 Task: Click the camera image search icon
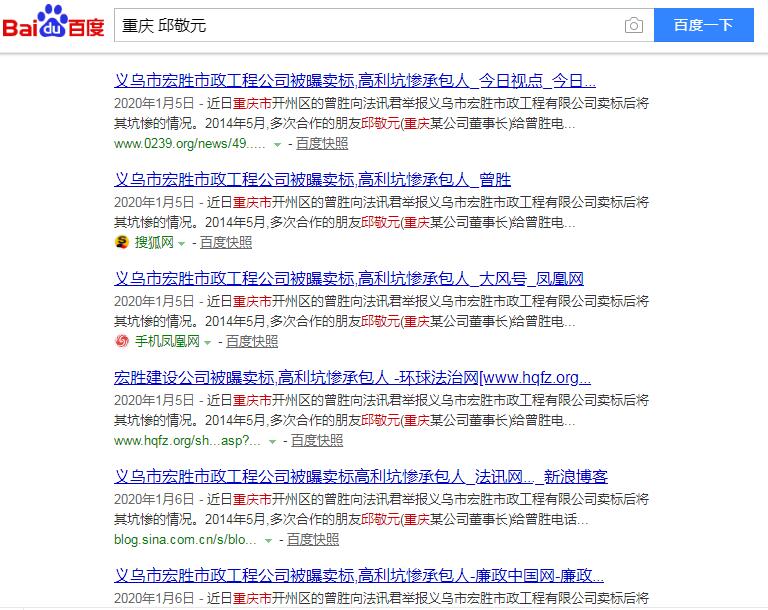(x=633, y=26)
